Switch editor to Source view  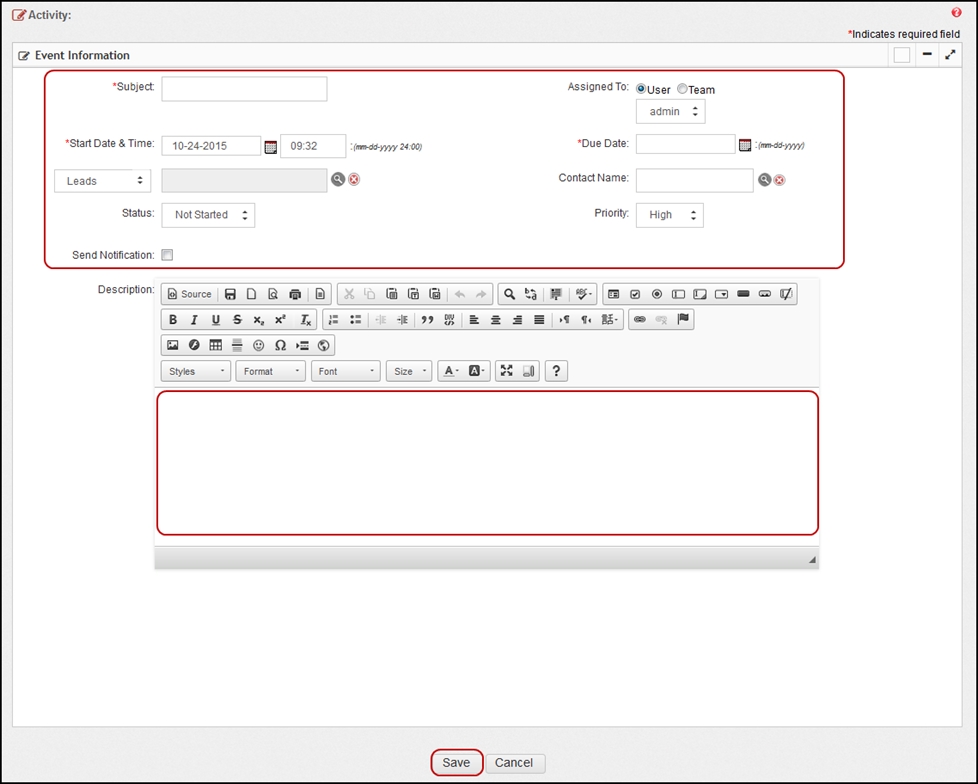click(190, 294)
